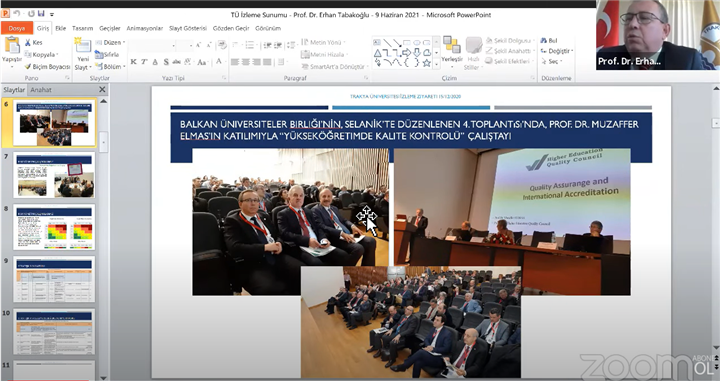Image resolution: width=720 pixels, height=381 pixels.
Task: Click the Bul (find) binoculars icon
Action: (544, 41)
